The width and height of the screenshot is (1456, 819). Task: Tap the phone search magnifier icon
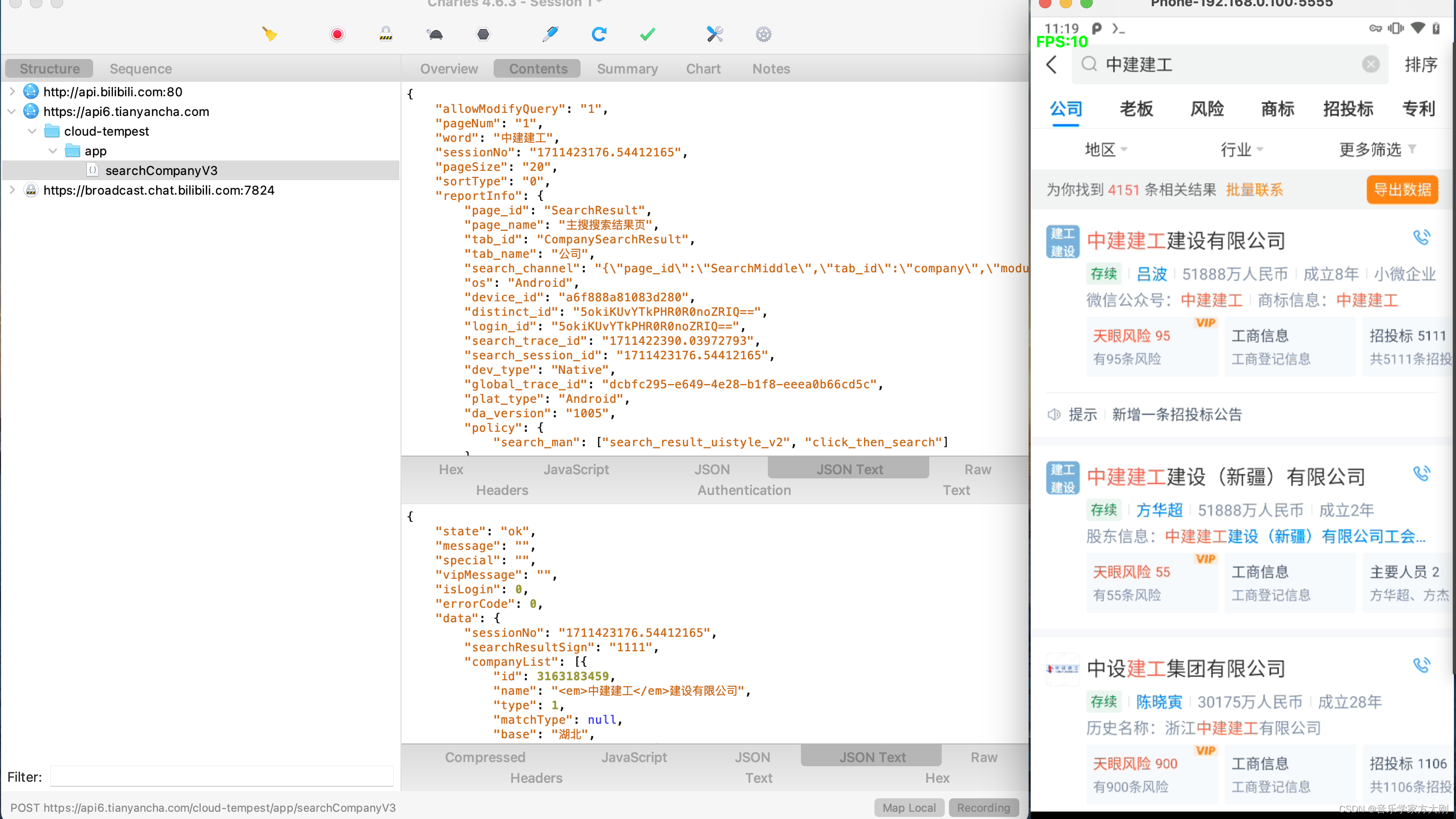click(x=1089, y=64)
